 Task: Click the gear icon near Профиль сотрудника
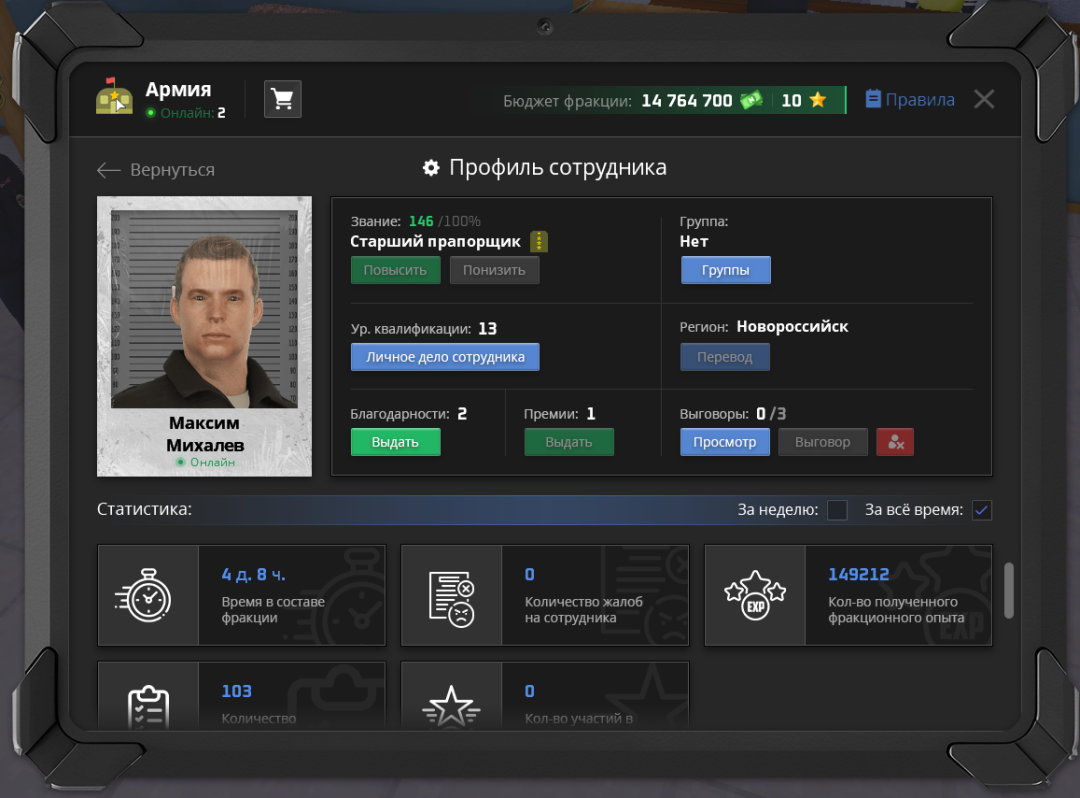click(x=431, y=168)
